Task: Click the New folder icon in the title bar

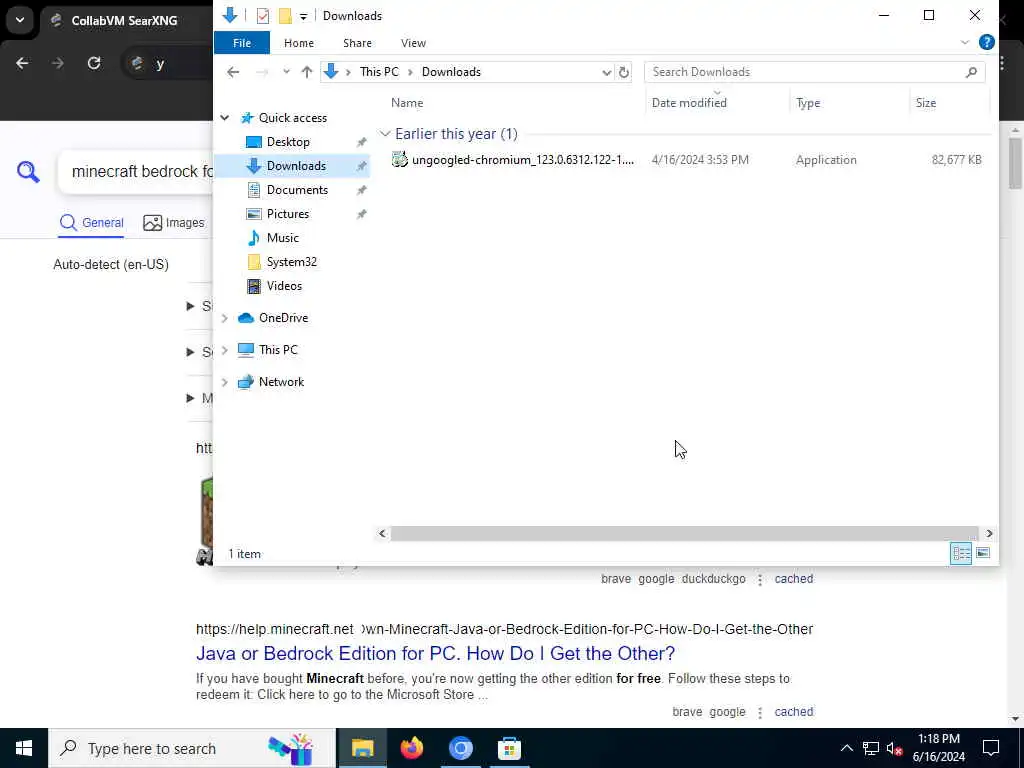Action: pyautogui.click(x=285, y=16)
